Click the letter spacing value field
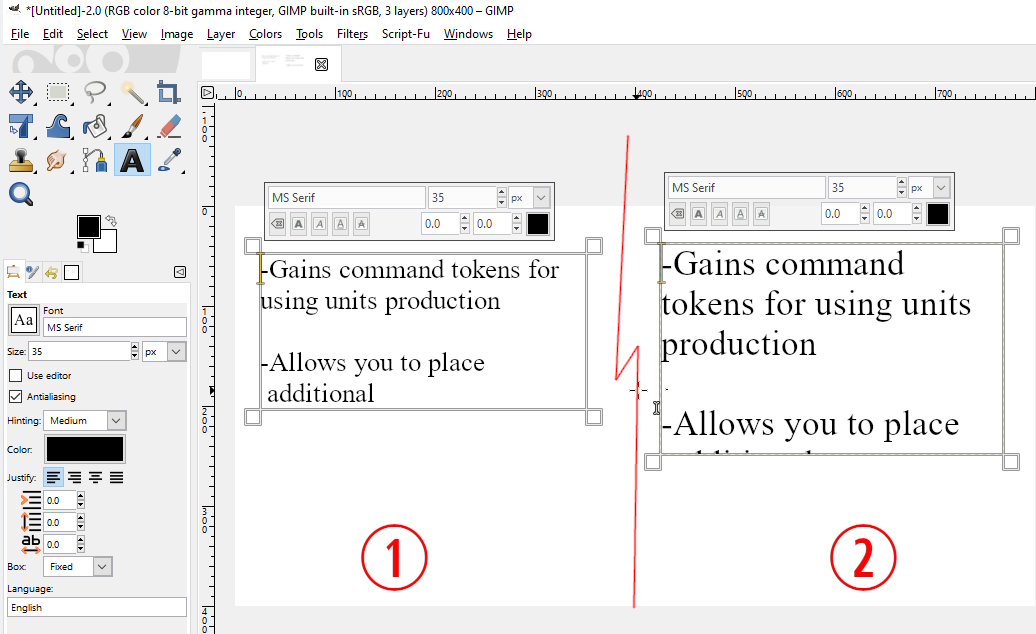 (x=60, y=544)
